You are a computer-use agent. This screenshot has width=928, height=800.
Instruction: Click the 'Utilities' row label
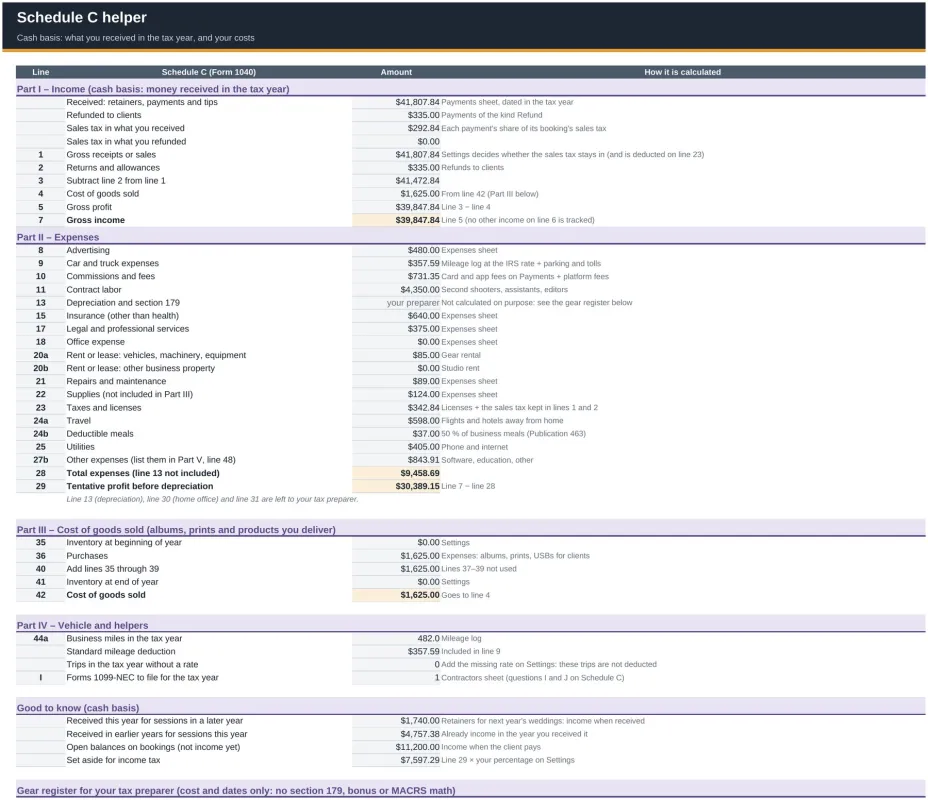[80, 447]
